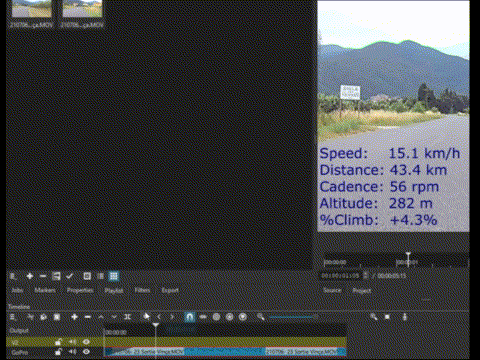This screenshot has height=360, width=480.
Task: Select first playlist video thumbnail
Action: (31, 9)
